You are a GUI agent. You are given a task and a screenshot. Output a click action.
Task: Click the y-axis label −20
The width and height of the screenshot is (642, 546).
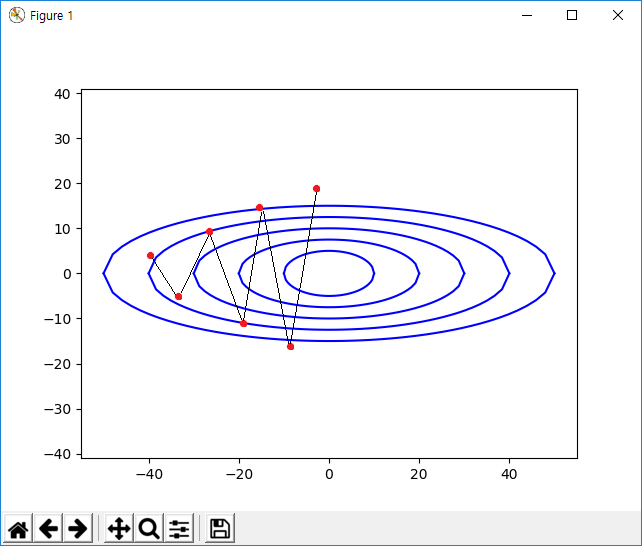58,364
